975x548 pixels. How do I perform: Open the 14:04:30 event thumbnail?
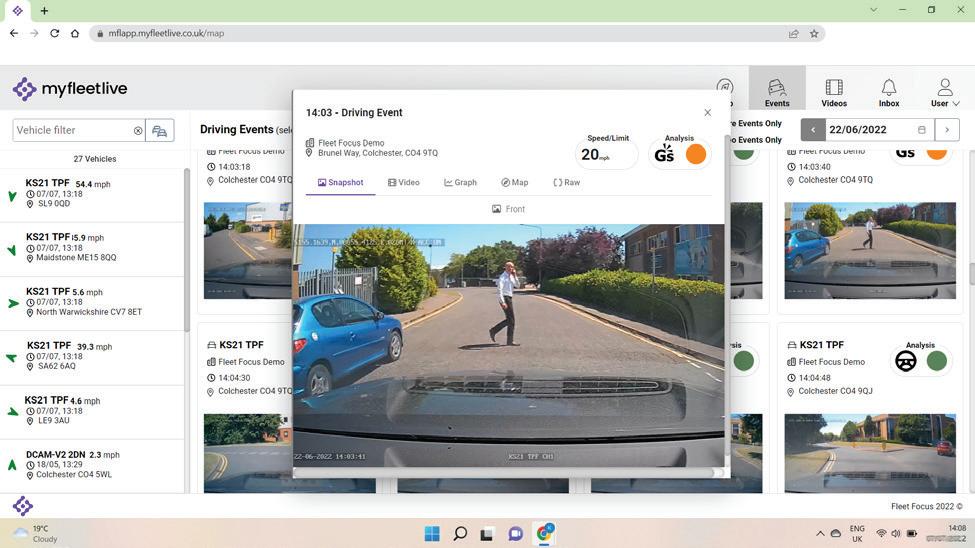pos(248,453)
